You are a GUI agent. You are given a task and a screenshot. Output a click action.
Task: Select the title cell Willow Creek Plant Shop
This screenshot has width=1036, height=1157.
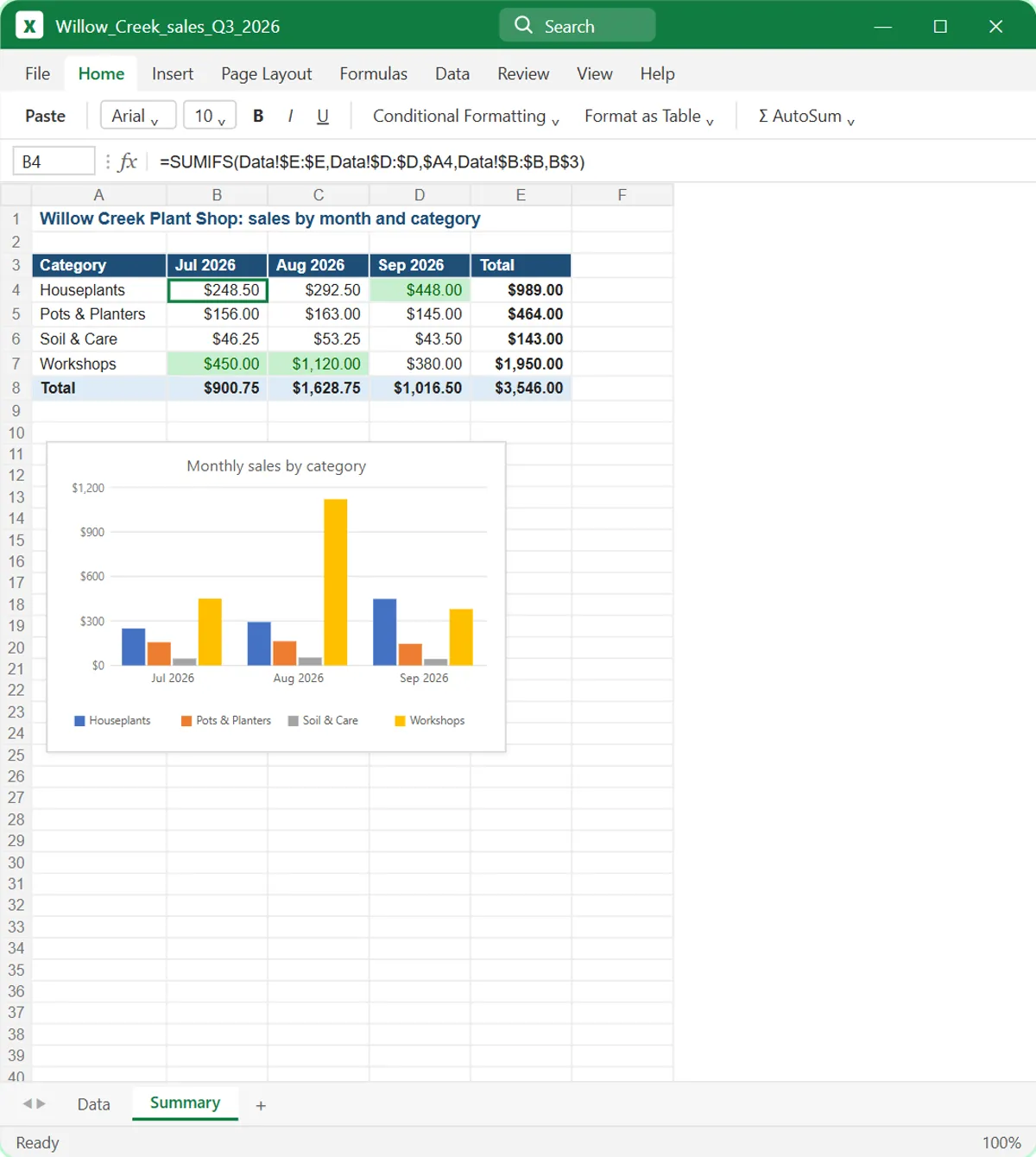pyautogui.click(x=260, y=218)
